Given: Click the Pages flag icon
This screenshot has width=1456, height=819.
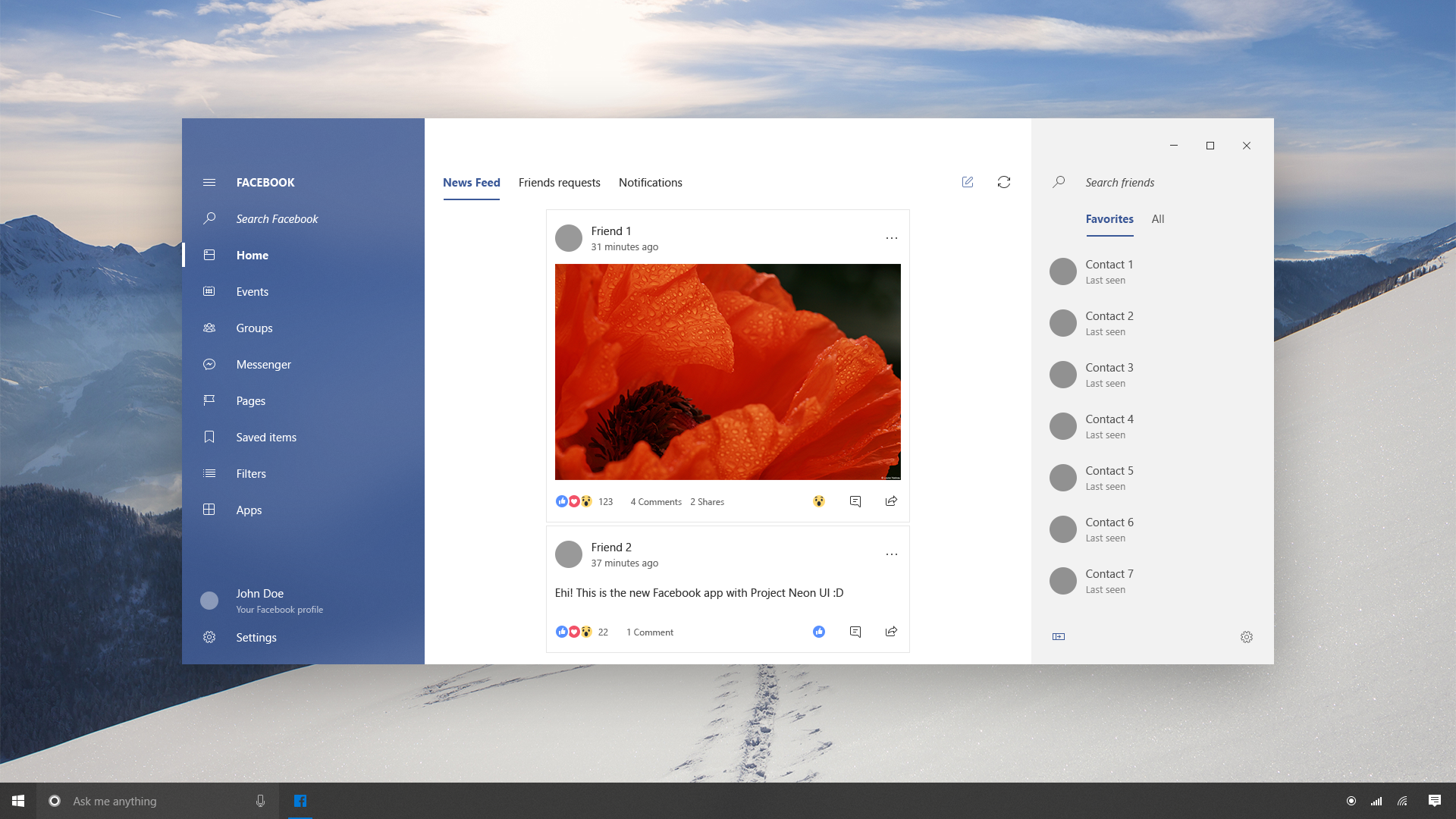Looking at the screenshot, I should [209, 400].
